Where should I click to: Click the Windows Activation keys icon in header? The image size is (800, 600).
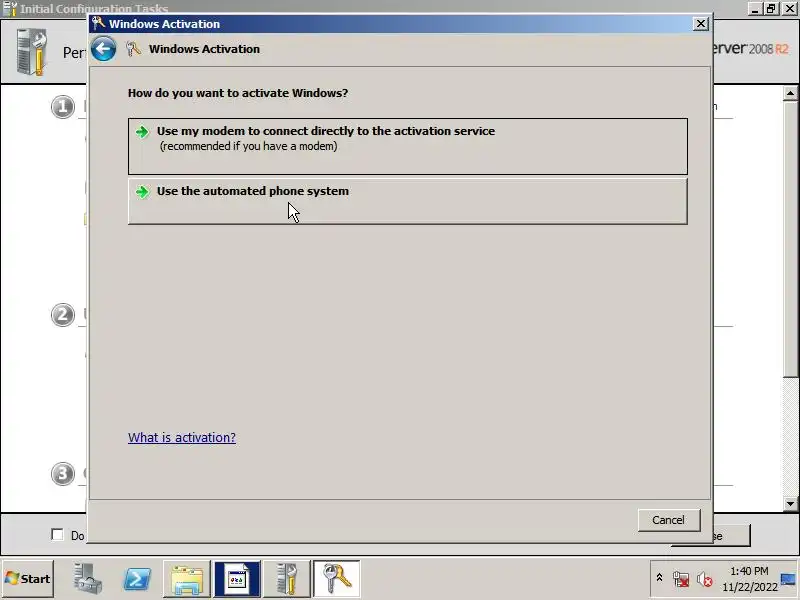(133, 49)
